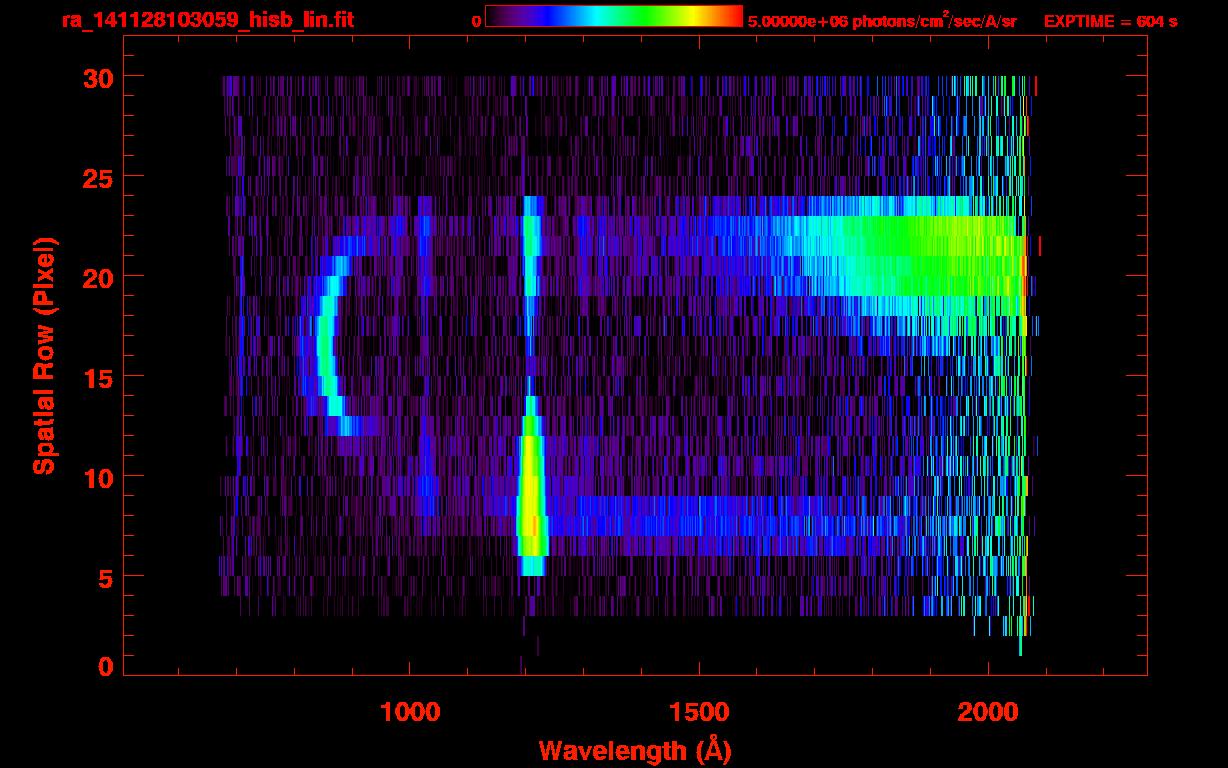Click the Spatial Row (Pixel) axis title
The height and width of the screenshot is (768, 1228).
45,355
